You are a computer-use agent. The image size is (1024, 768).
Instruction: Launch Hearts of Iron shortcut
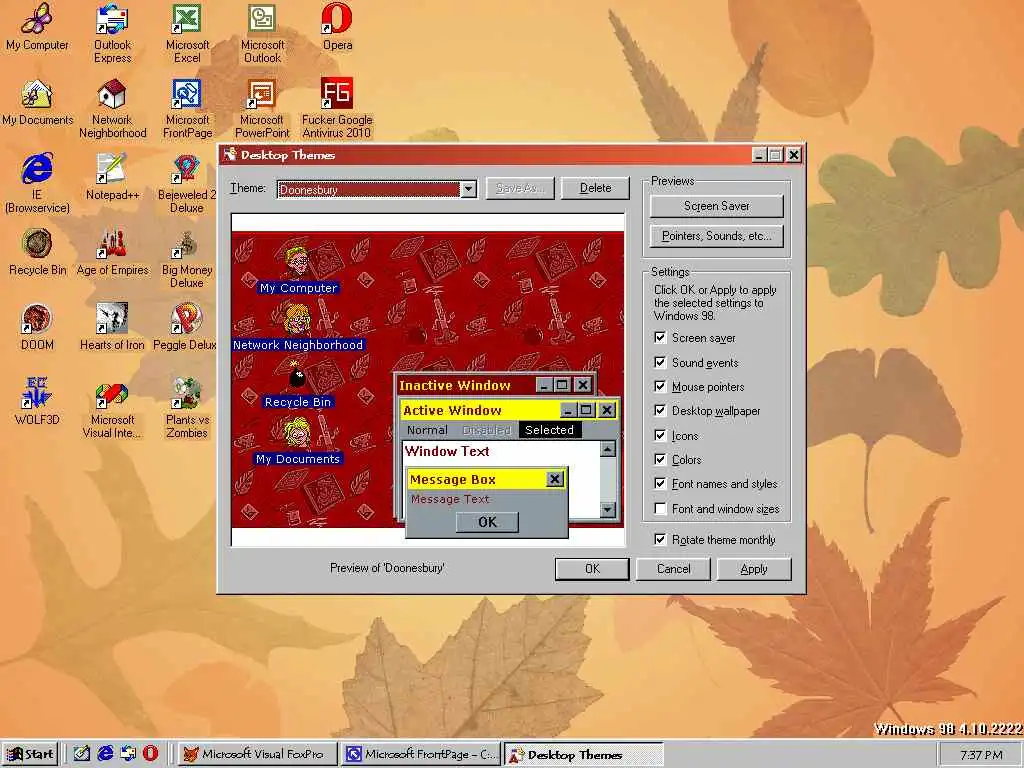(x=112, y=327)
